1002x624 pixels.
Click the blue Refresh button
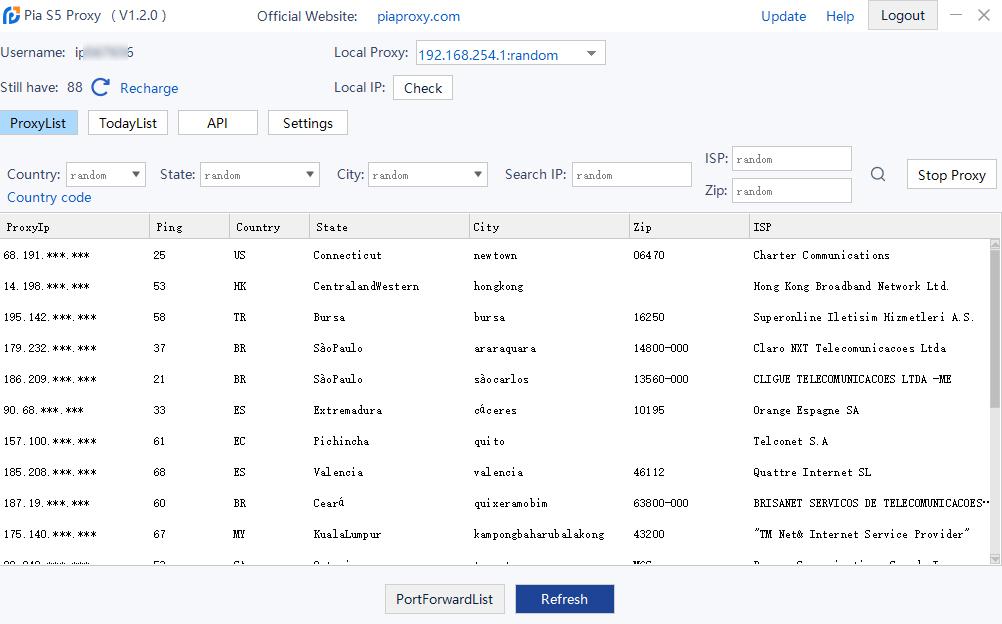[564, 599]
